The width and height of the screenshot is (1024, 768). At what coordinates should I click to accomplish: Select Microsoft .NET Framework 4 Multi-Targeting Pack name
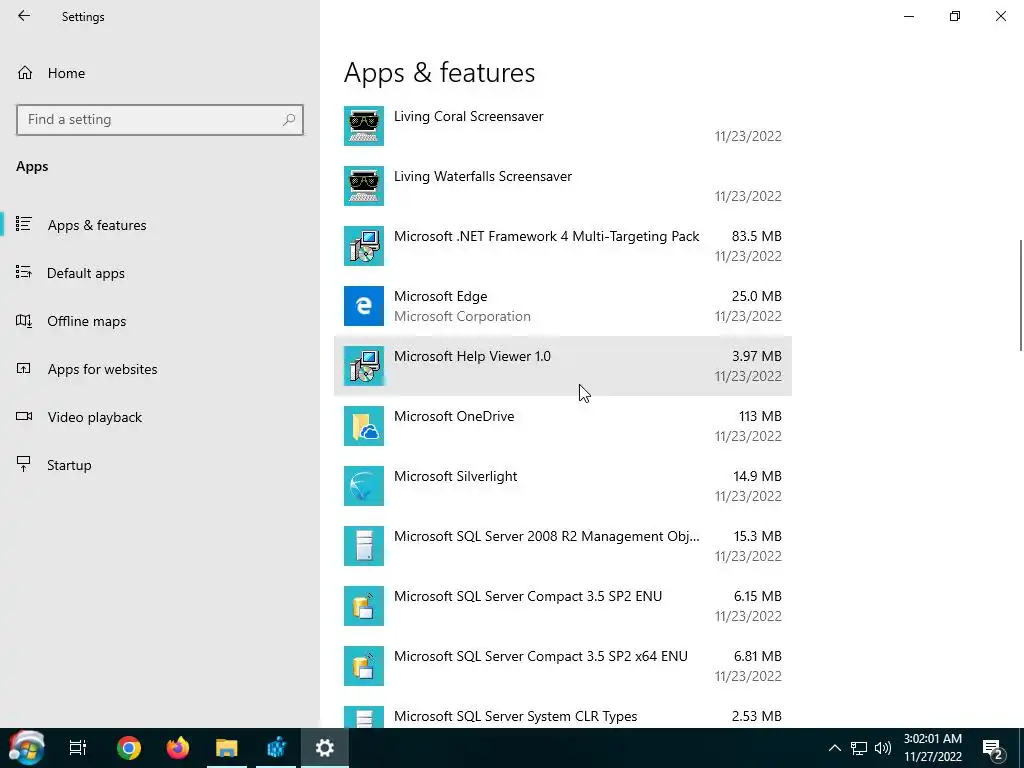tap(547, 236)
